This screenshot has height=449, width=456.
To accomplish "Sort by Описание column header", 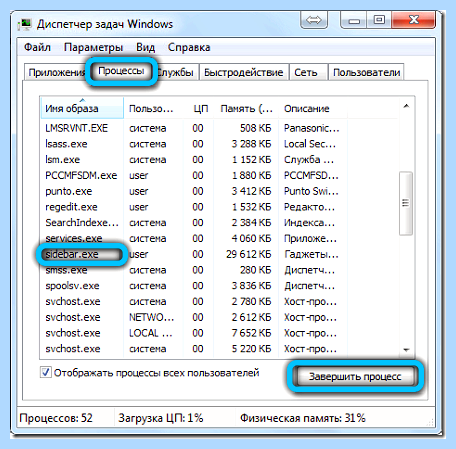I will 313,108.
